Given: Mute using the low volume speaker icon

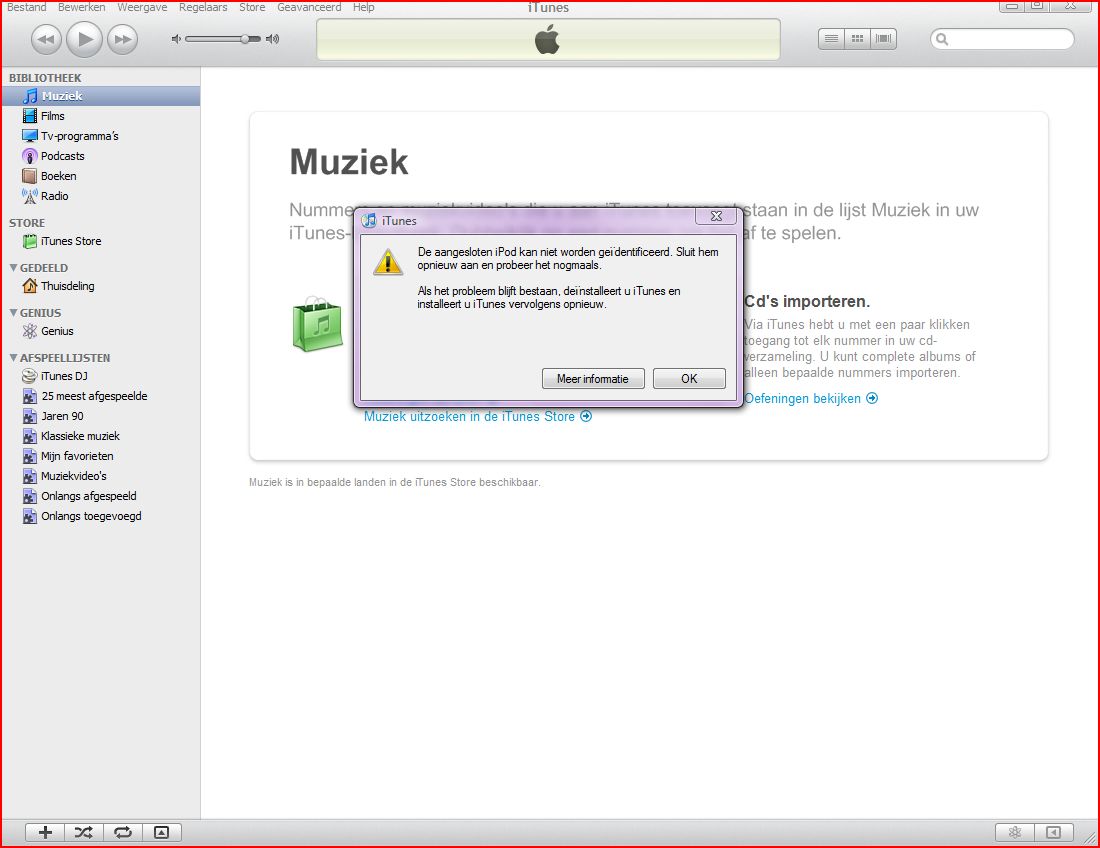Looking at the screenshot, I should pos(176,39).
